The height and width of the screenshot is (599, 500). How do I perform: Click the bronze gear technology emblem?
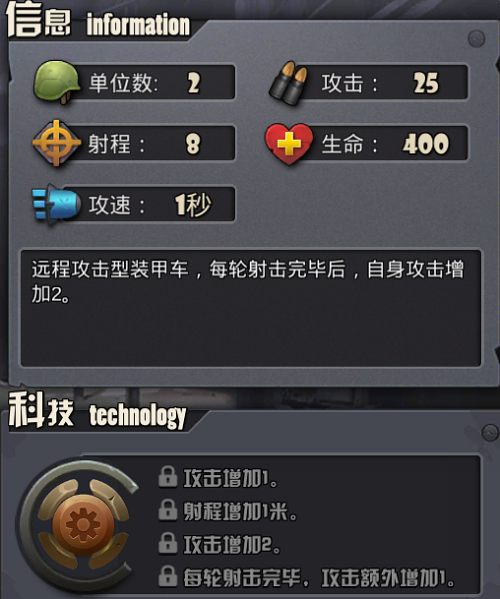pyautogui.click(x=83, y=524)
